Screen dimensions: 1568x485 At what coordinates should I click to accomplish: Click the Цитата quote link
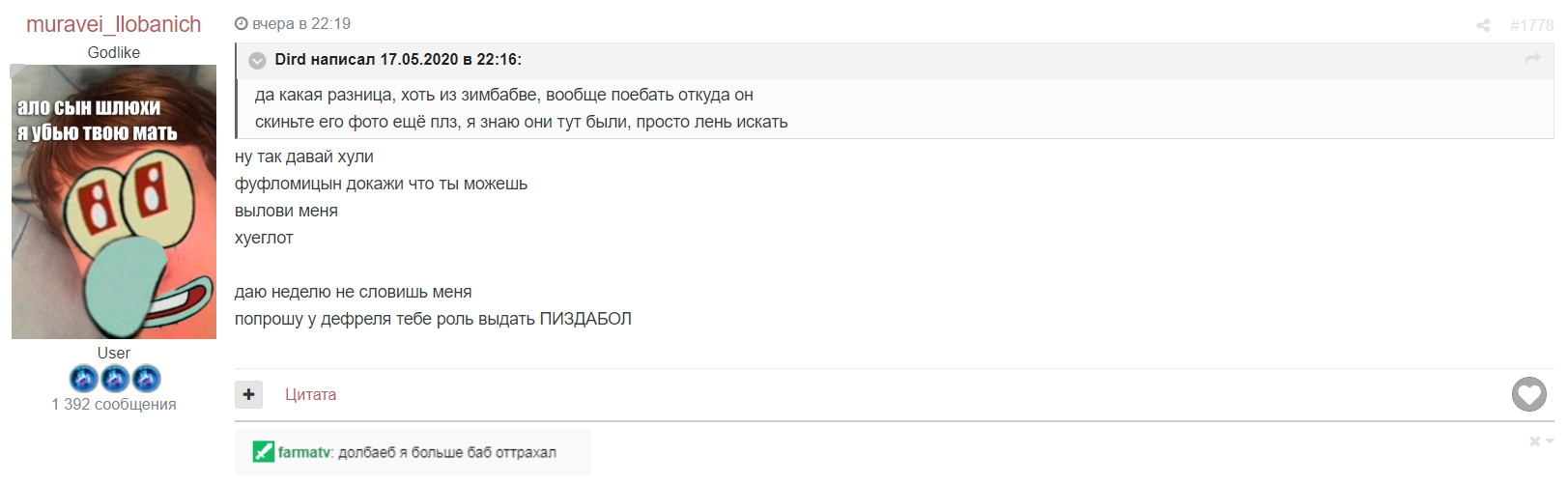(x=310, y=394)
